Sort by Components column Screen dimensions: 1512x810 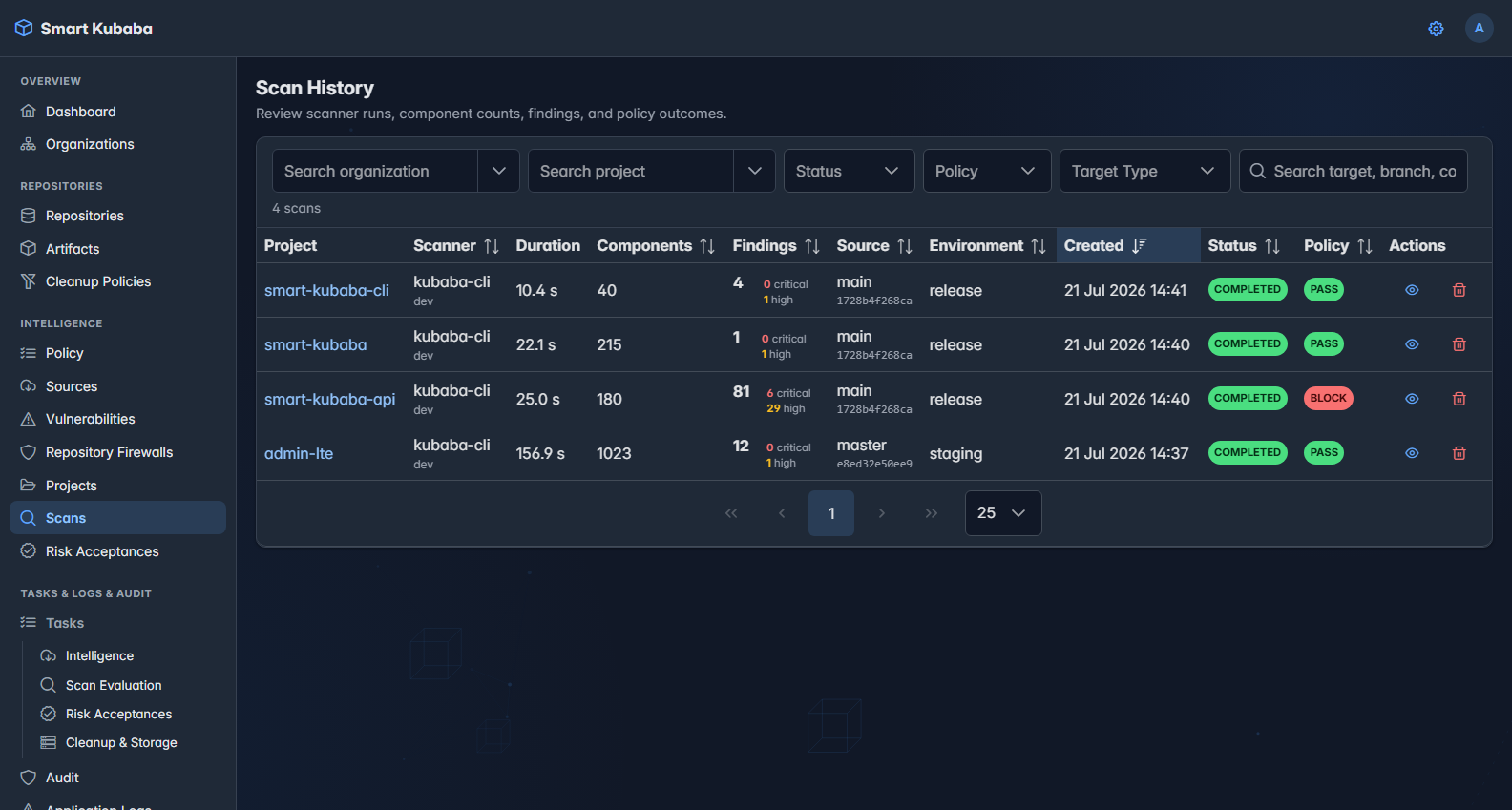707,246
